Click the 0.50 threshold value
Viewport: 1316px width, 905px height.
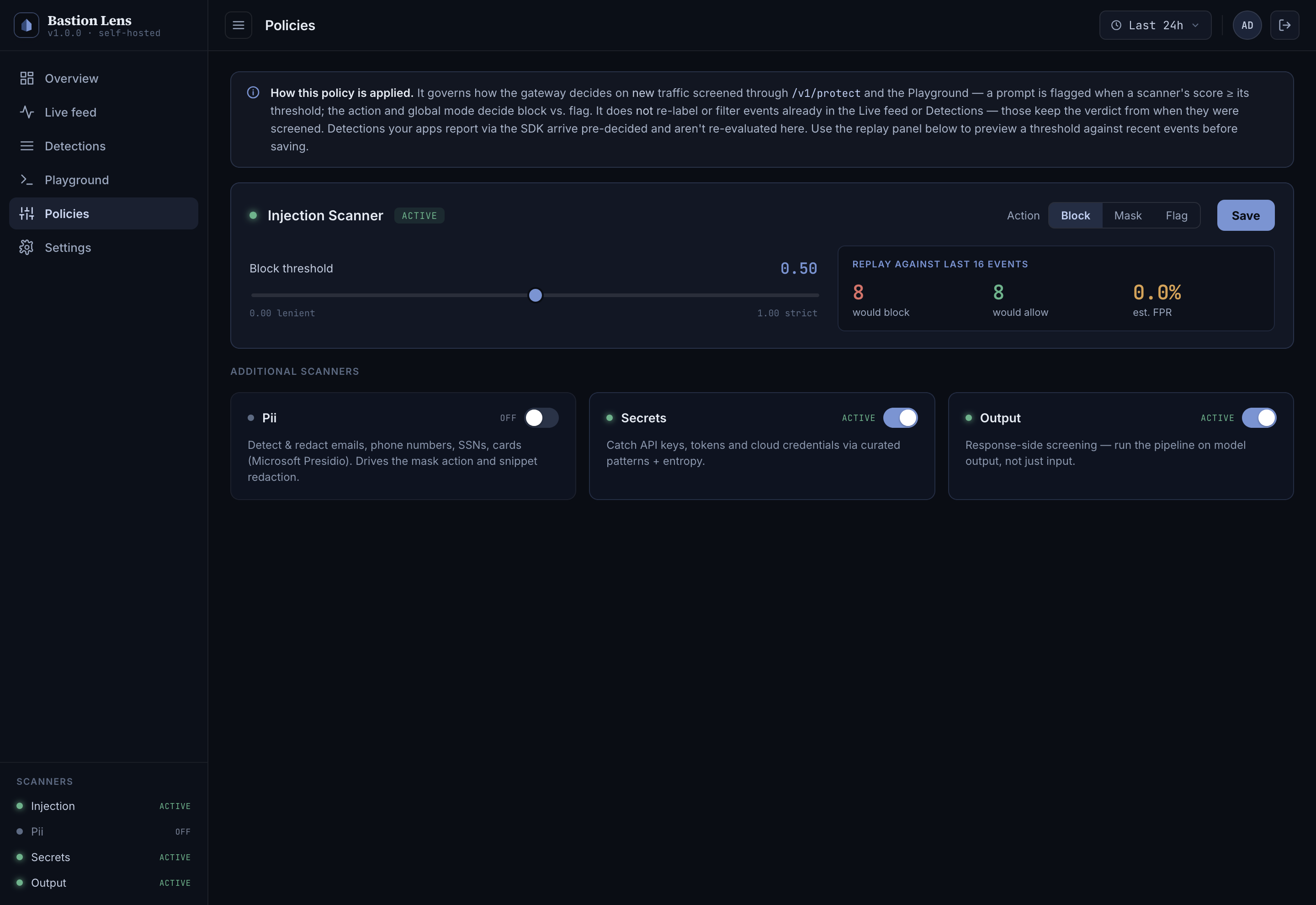point(799,268)
